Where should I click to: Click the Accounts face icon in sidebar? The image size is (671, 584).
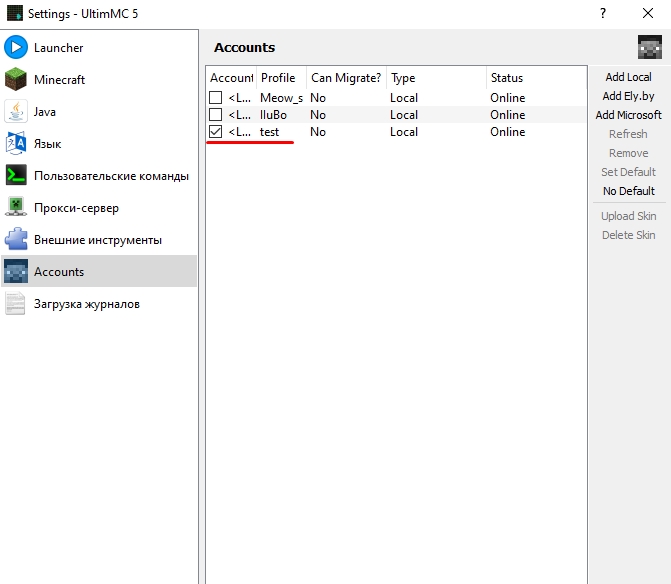pos(16,271)
